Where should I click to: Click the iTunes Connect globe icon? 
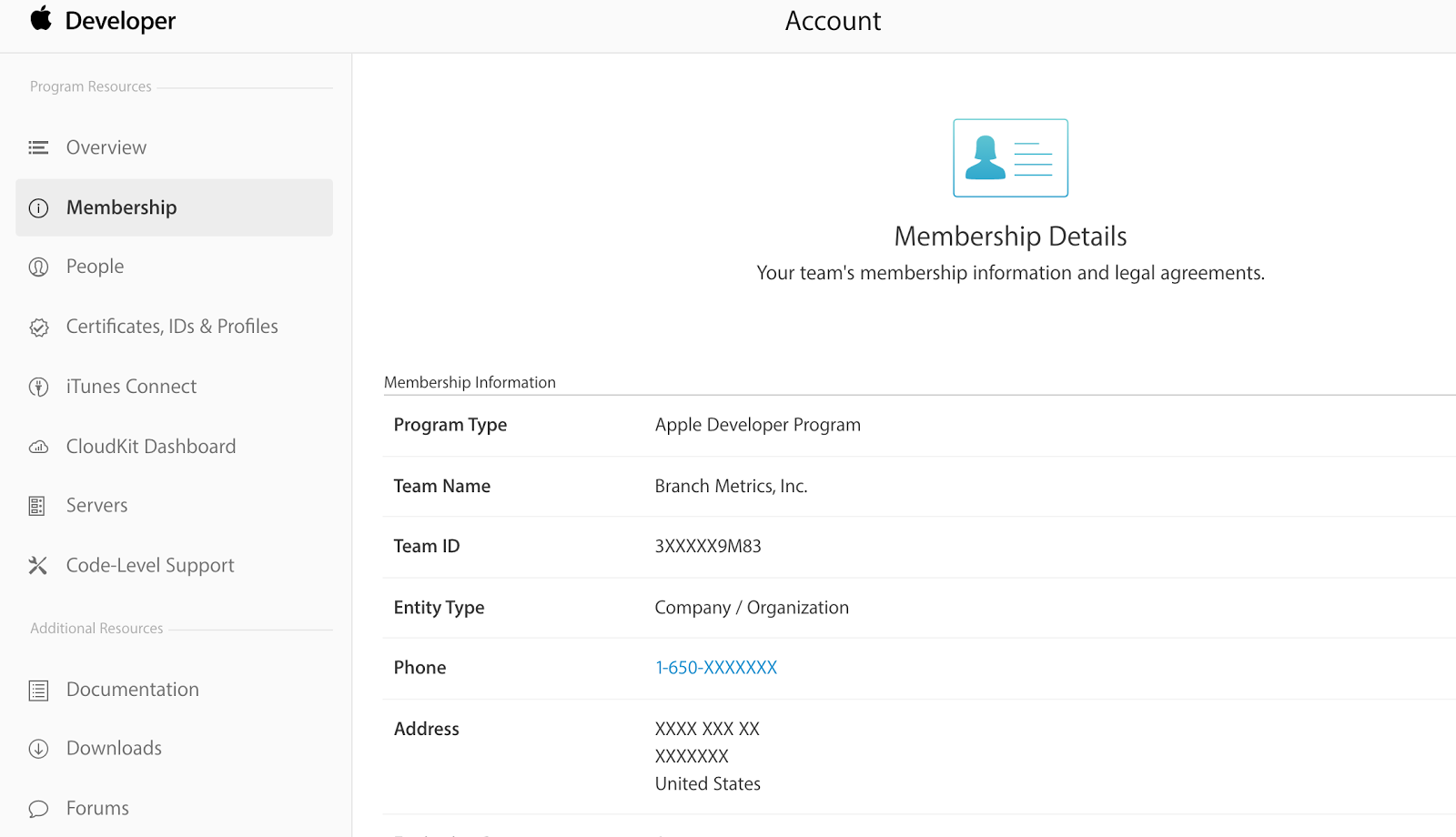(38, 386)
